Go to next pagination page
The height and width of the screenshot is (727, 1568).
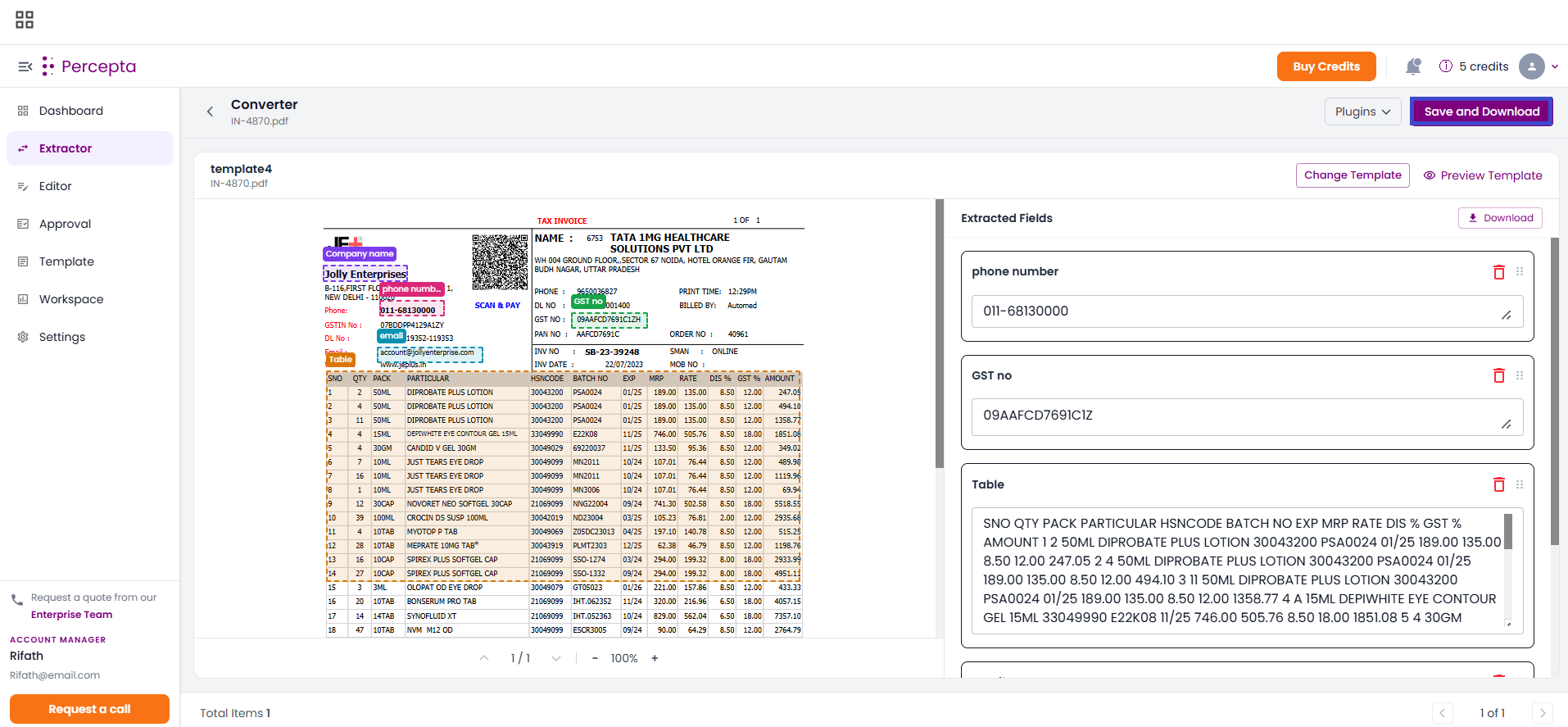click(1543, 713)
